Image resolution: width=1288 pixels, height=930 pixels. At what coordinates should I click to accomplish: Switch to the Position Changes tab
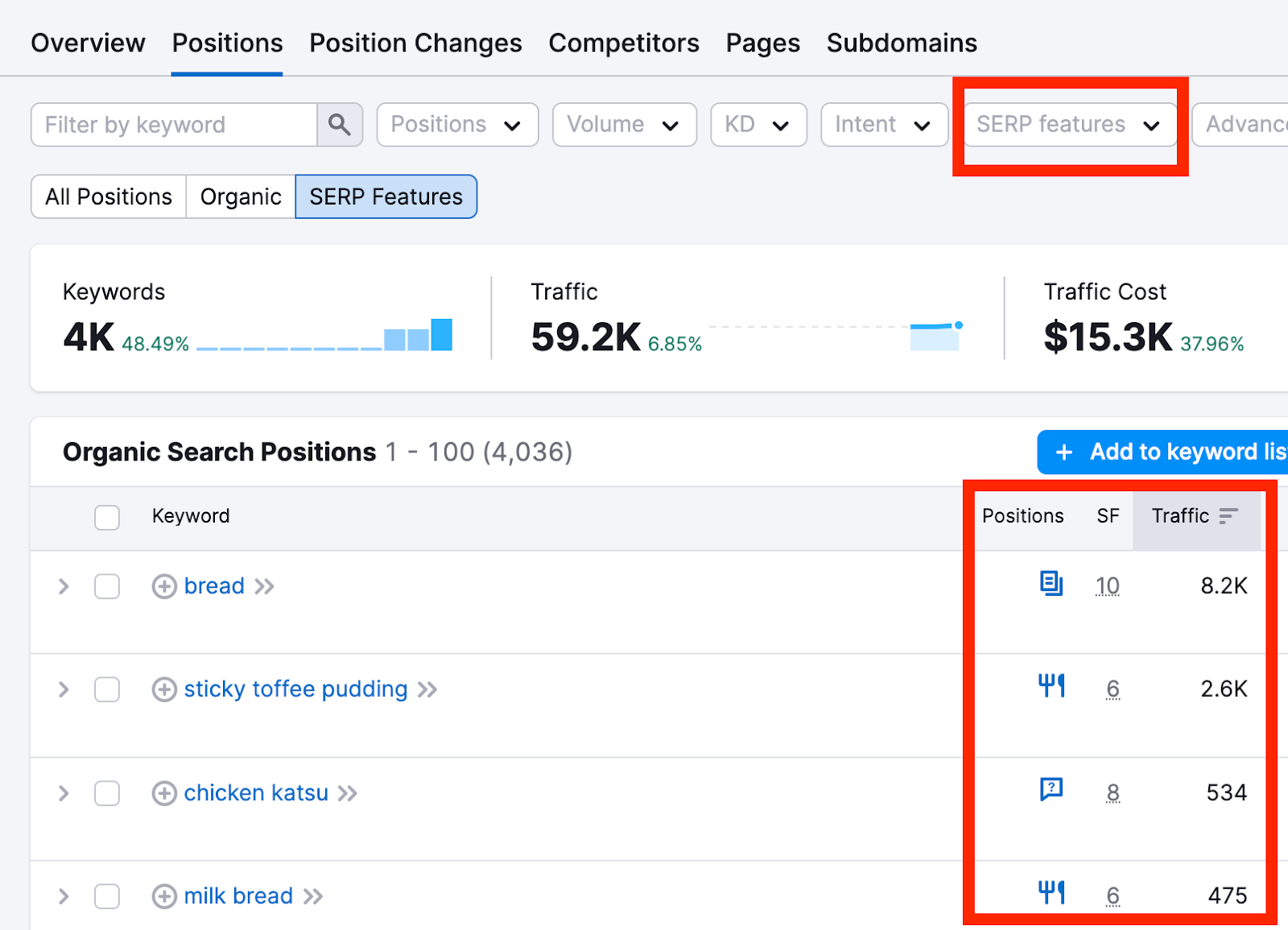click(415, 43)
